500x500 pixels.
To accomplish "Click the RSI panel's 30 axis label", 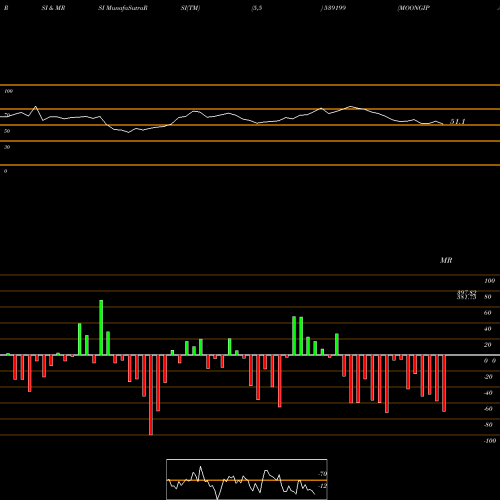I will pos(7,147).
